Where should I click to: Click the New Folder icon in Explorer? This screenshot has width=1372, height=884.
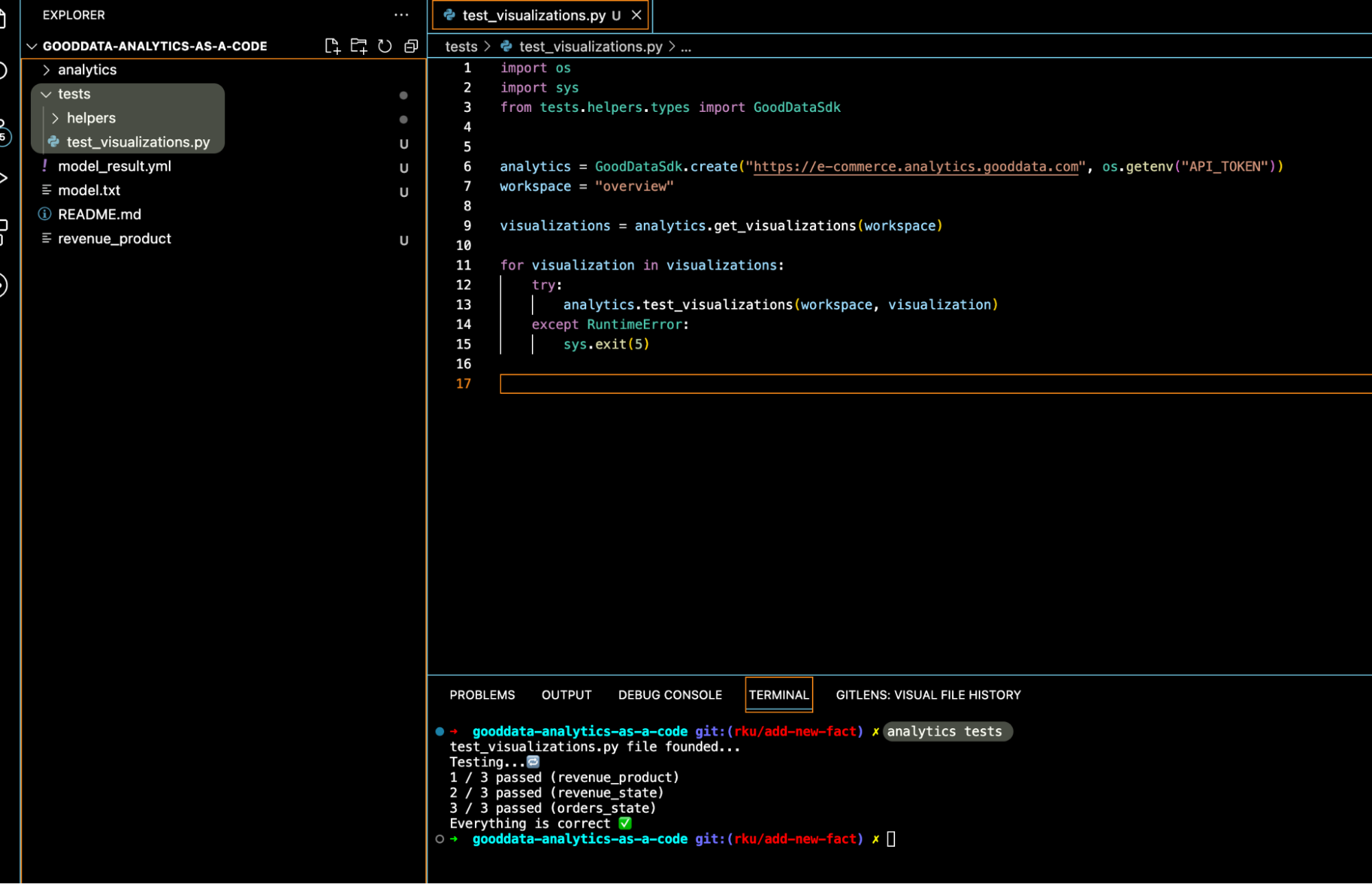point(358,46)
